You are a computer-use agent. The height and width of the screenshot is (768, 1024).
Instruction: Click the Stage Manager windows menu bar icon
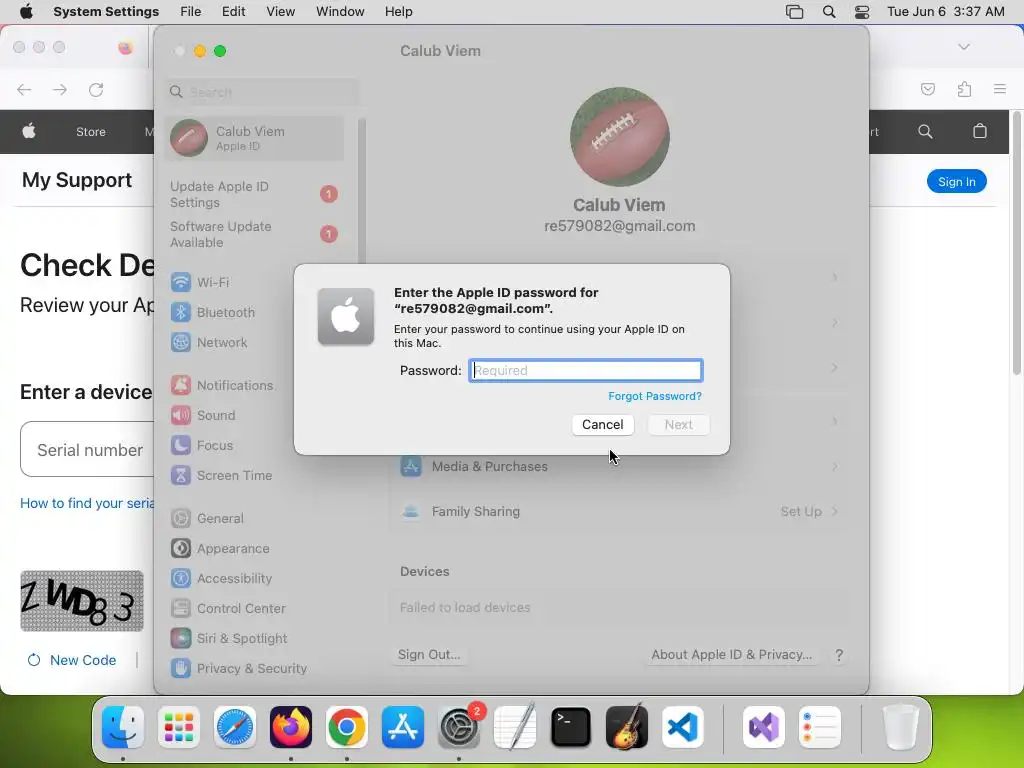794,12
